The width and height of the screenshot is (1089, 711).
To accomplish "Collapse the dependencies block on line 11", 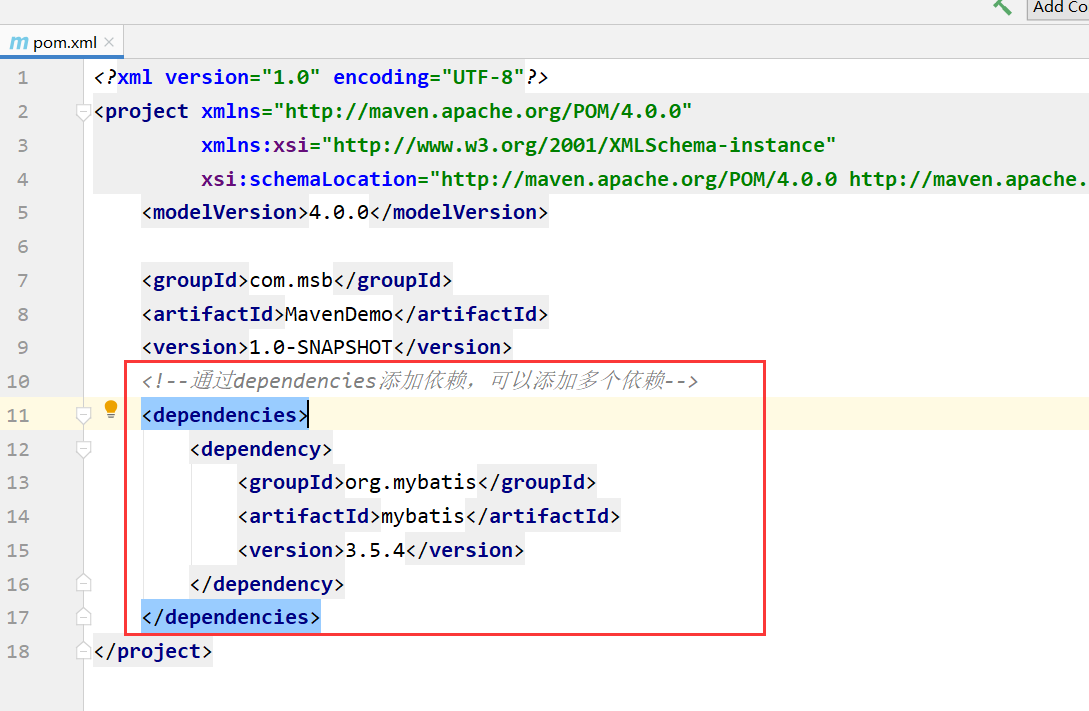I will (x=83, y=415).
